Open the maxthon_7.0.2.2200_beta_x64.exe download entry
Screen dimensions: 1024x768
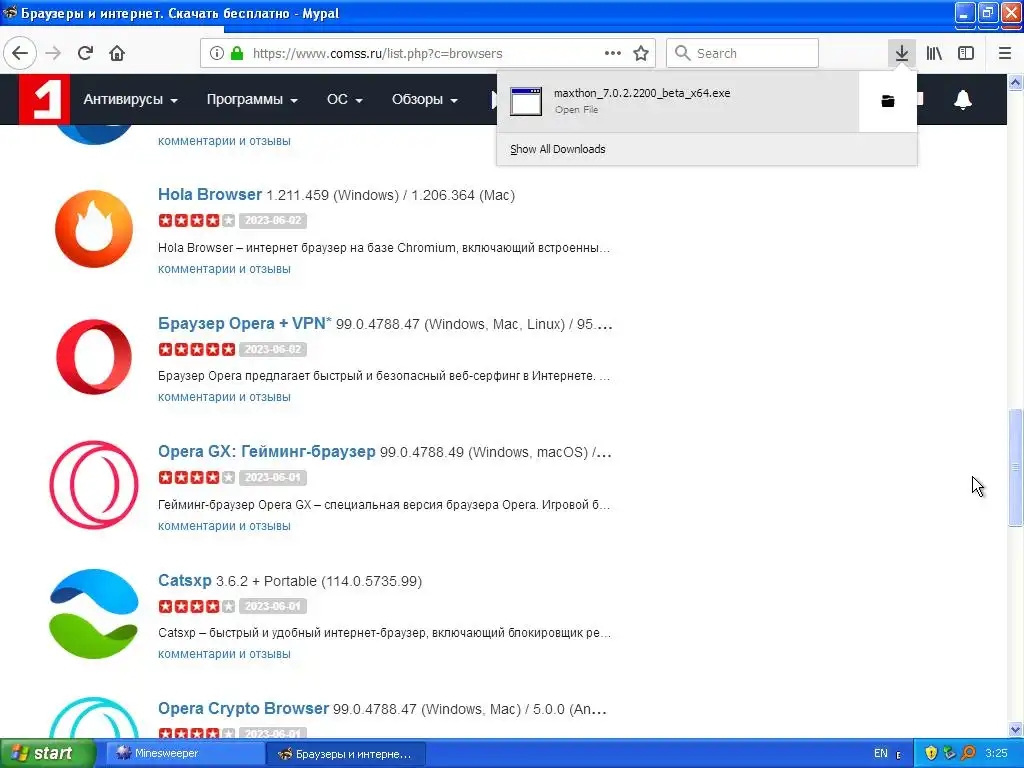point(678,101)
